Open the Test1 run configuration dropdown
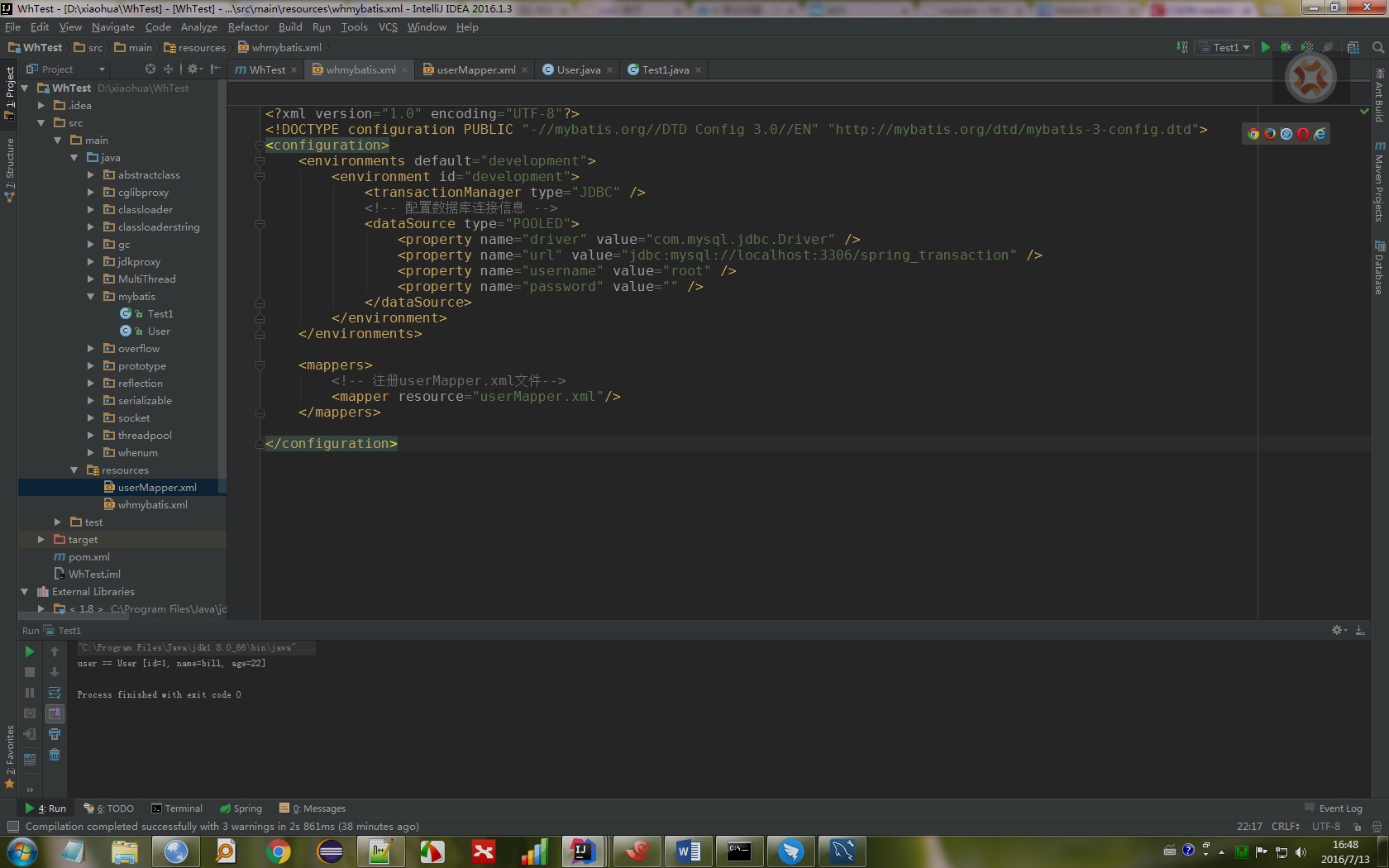This screenshot has height=868, width=1389. [x=1225, y=47]
